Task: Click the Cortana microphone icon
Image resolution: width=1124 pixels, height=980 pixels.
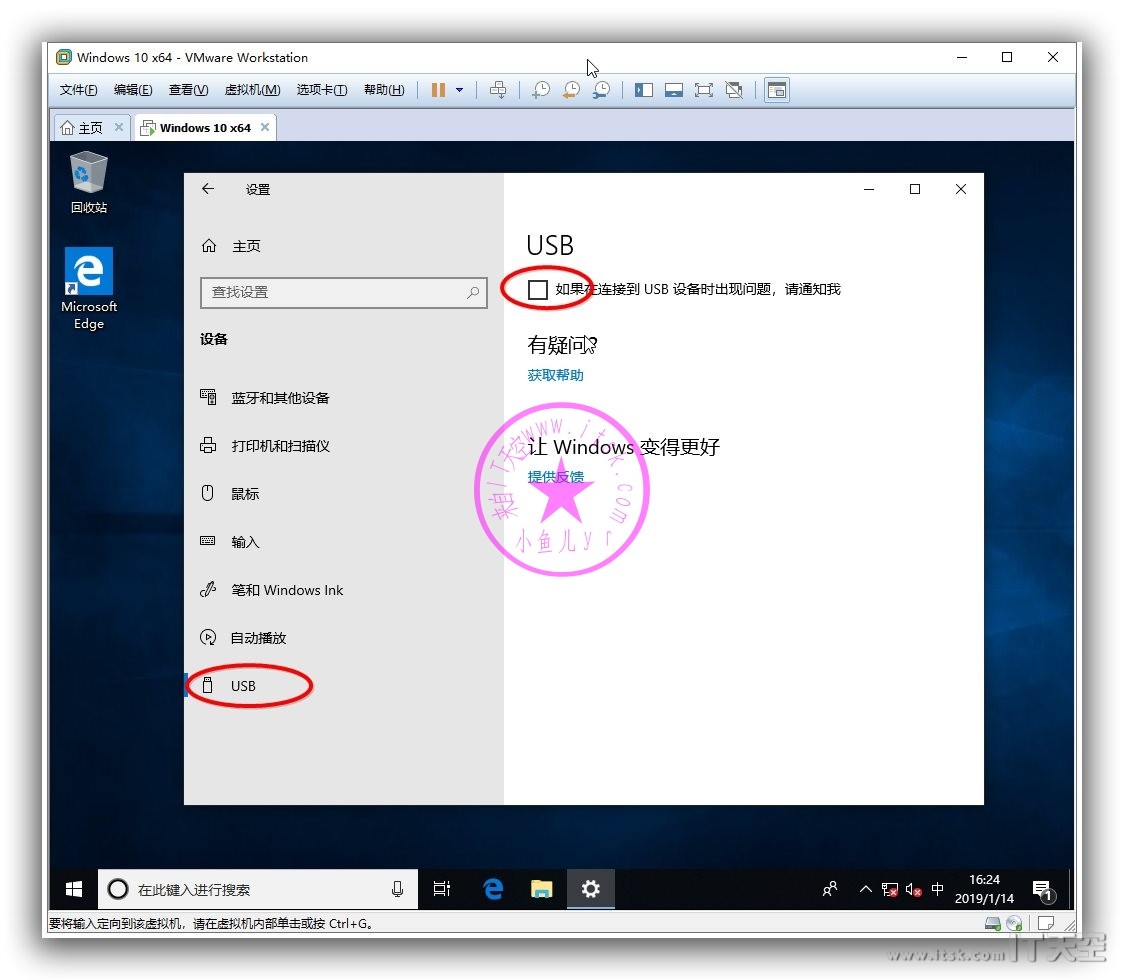Action: [x=397, y=890]
